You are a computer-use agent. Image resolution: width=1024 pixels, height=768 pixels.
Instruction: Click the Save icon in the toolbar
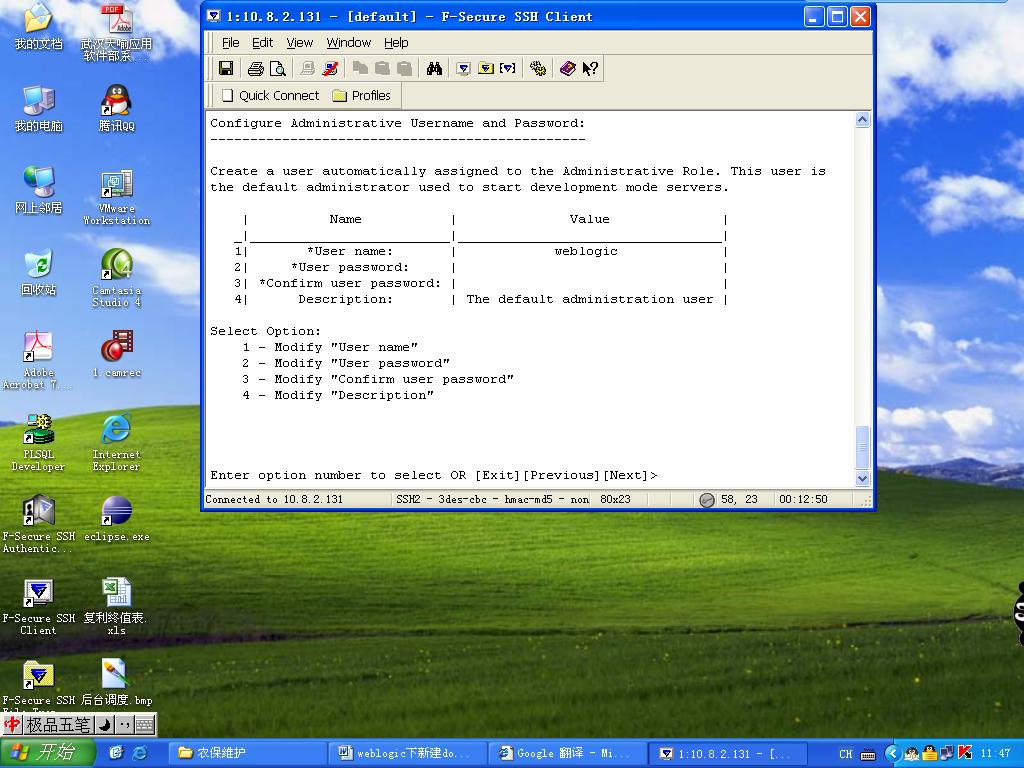coord(226,69)
